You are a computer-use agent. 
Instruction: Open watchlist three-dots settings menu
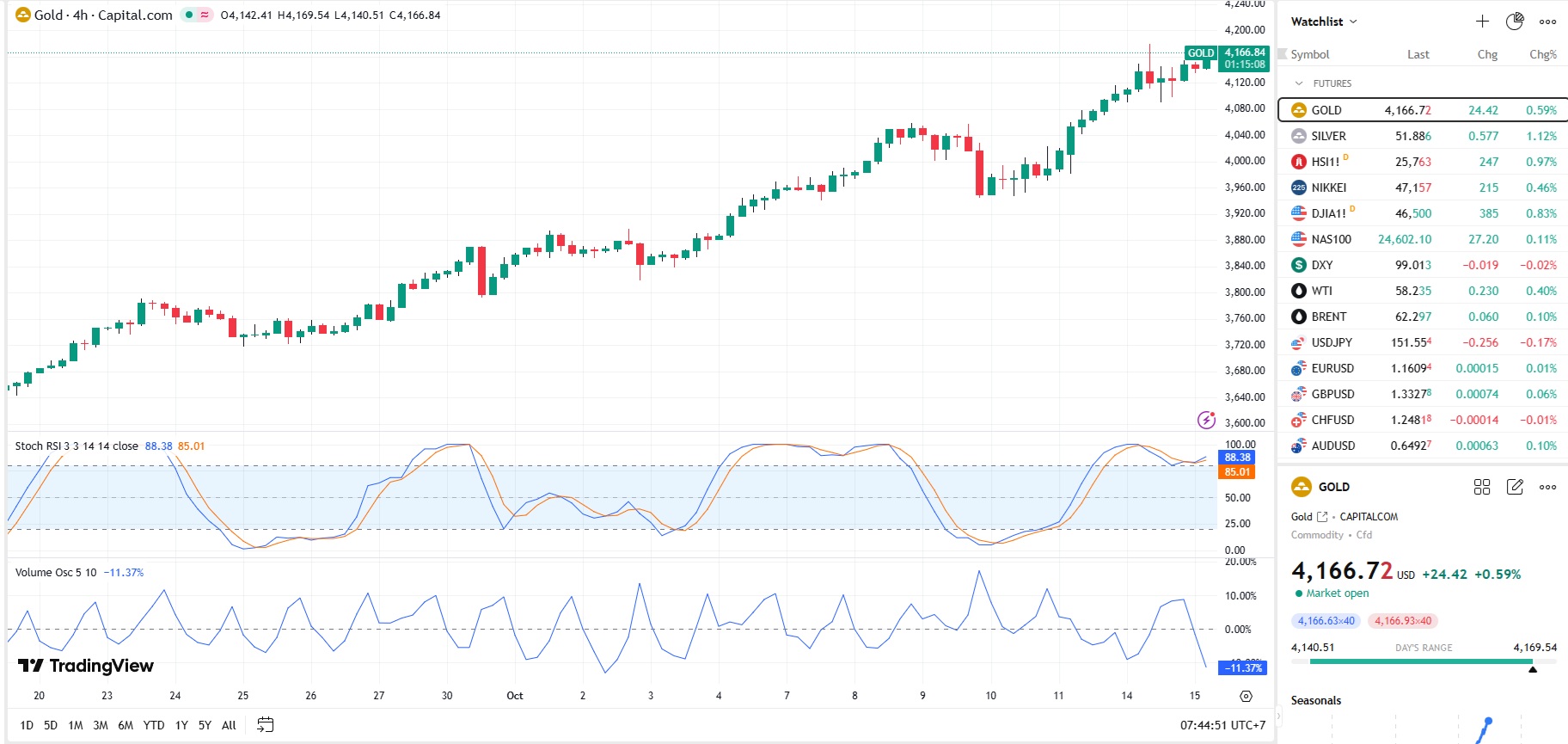[1547, 22]
